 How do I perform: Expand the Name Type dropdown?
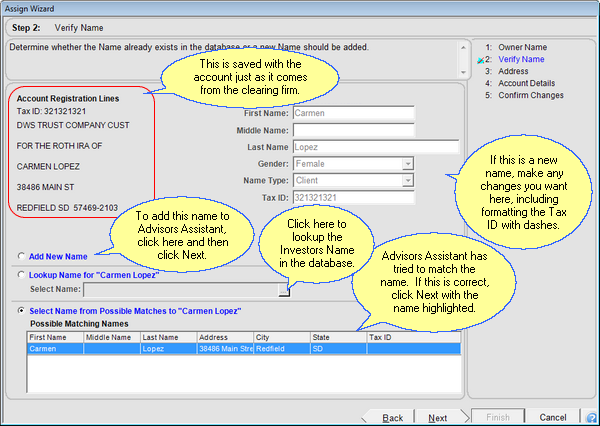pyautogui.click(x=407, y=181)
